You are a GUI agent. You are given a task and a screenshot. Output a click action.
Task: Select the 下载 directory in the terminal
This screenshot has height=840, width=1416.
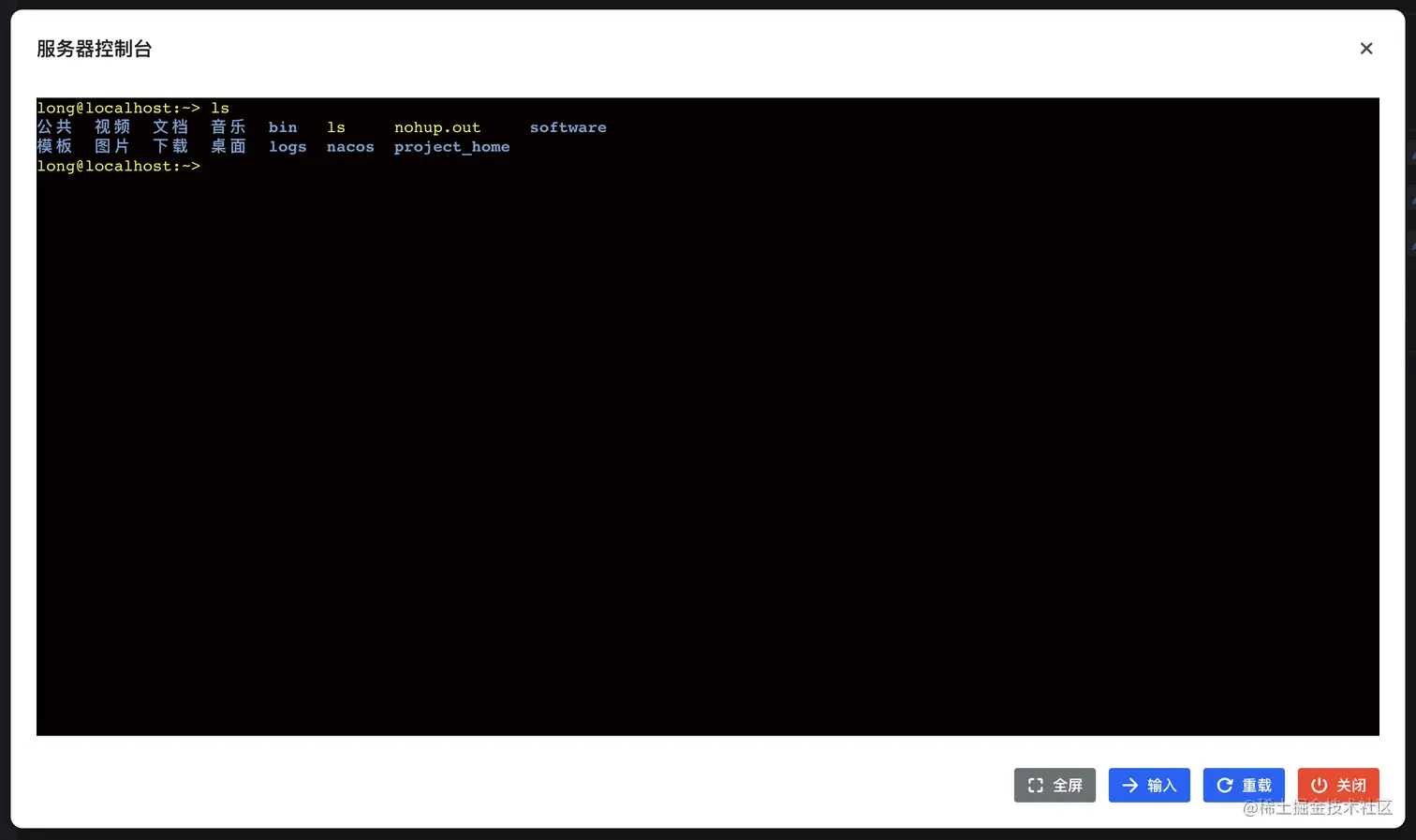pyautogui.click(x=170, y=146)
